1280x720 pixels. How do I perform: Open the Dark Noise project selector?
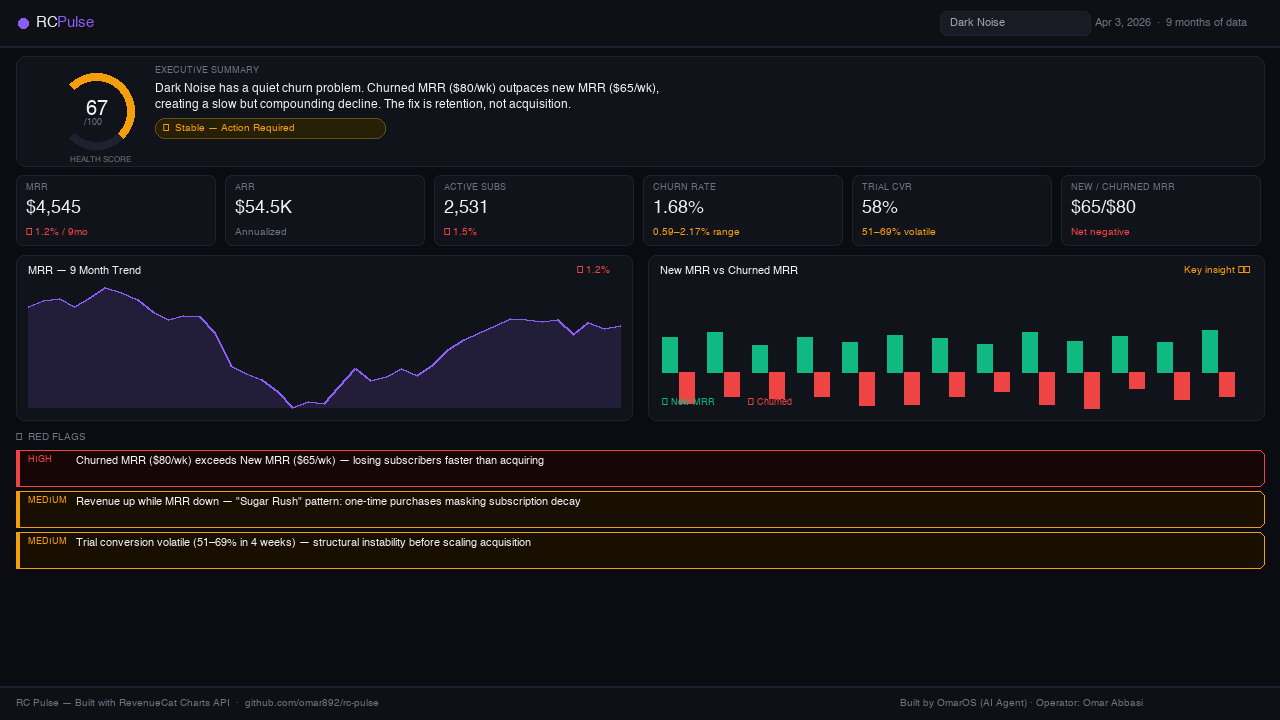(x=1014, y=22)
